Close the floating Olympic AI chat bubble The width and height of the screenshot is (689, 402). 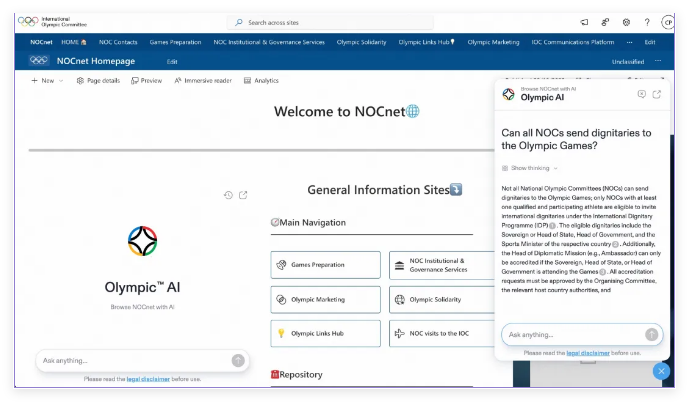660,371
